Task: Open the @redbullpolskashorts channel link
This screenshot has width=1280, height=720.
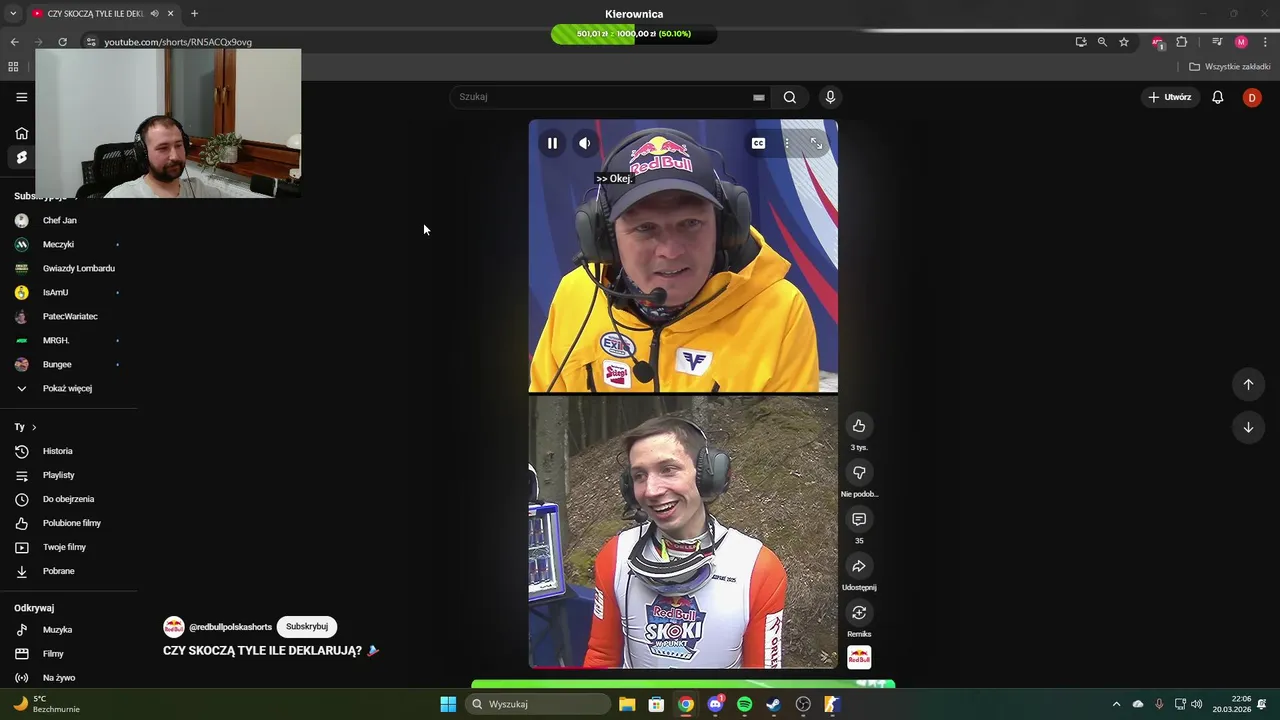Action: (x=230, y=627)
